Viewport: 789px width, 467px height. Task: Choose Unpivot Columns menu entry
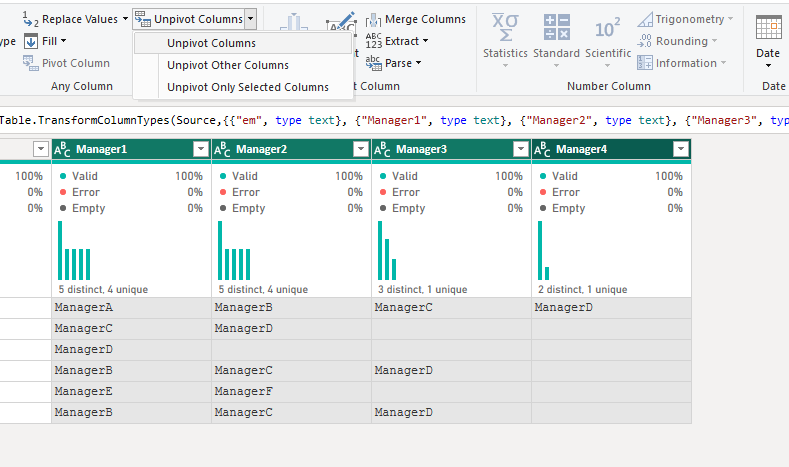[243, 43]
